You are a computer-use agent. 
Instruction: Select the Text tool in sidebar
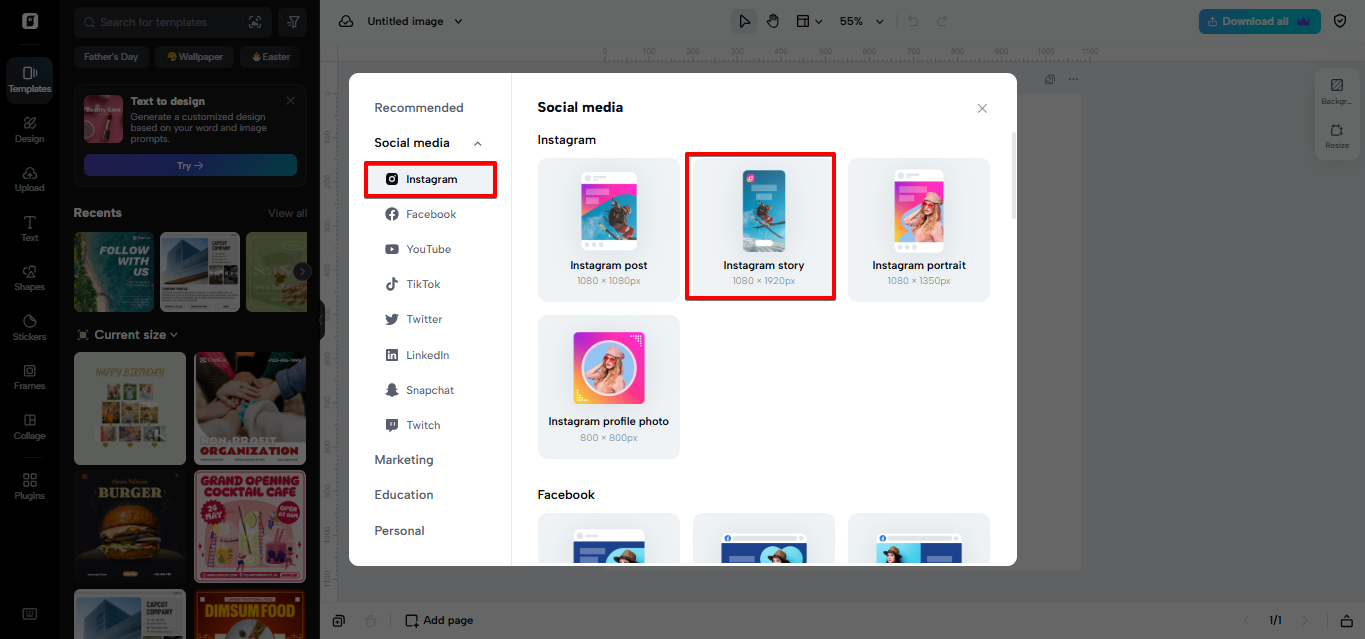pyautogui.click(x=30, y=228)
